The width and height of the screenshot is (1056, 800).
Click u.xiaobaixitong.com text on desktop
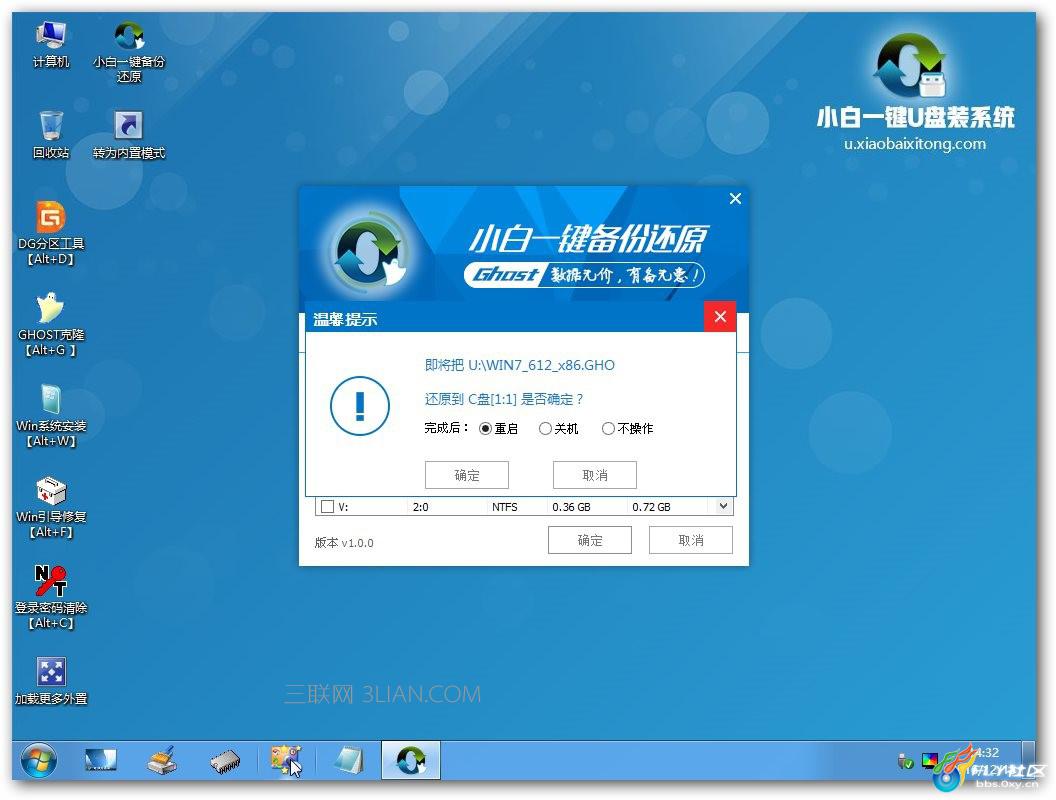click(x=915, y=143)
